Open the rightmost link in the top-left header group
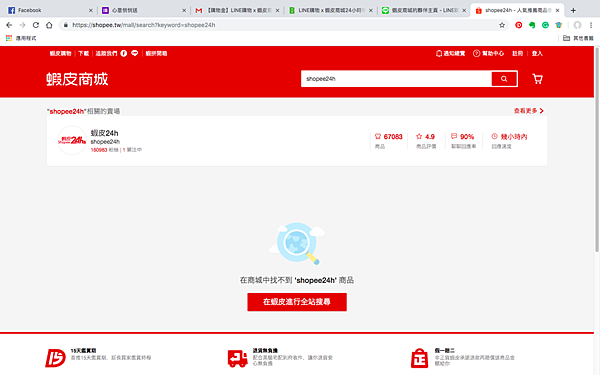This screenshot has width=600, height=375. pos(156,53)
